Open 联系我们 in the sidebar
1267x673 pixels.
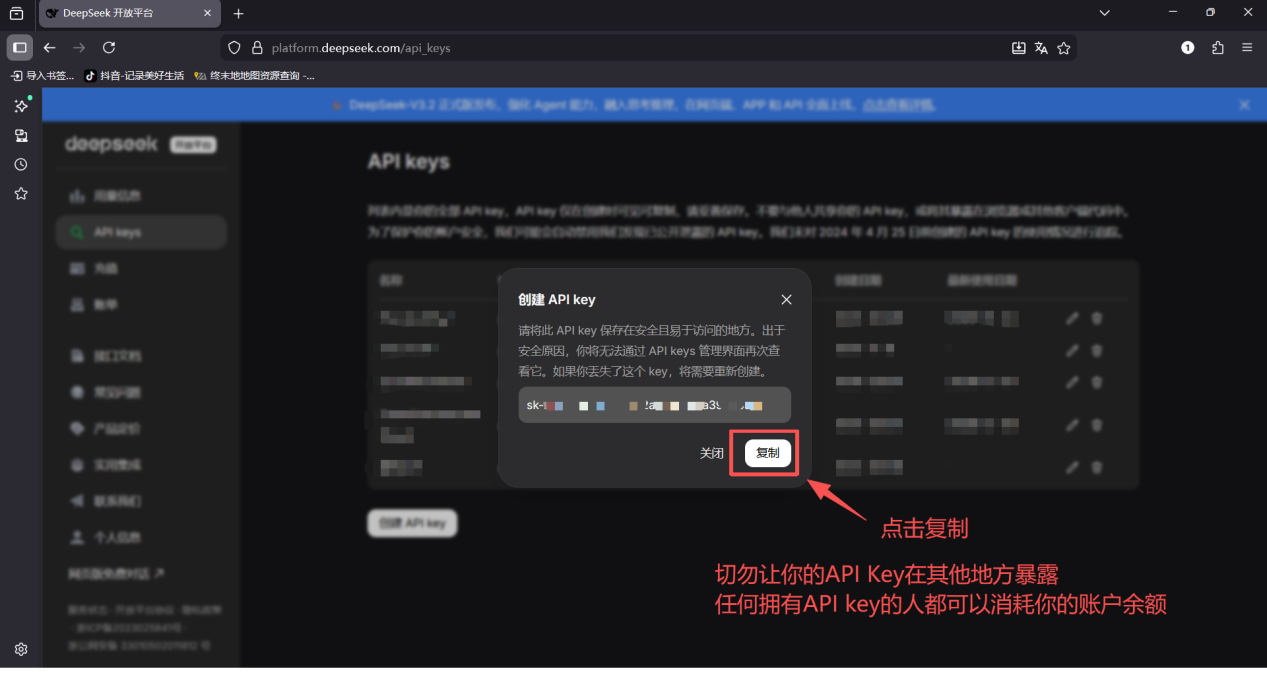pyautogui.click(x=141, y=501)
